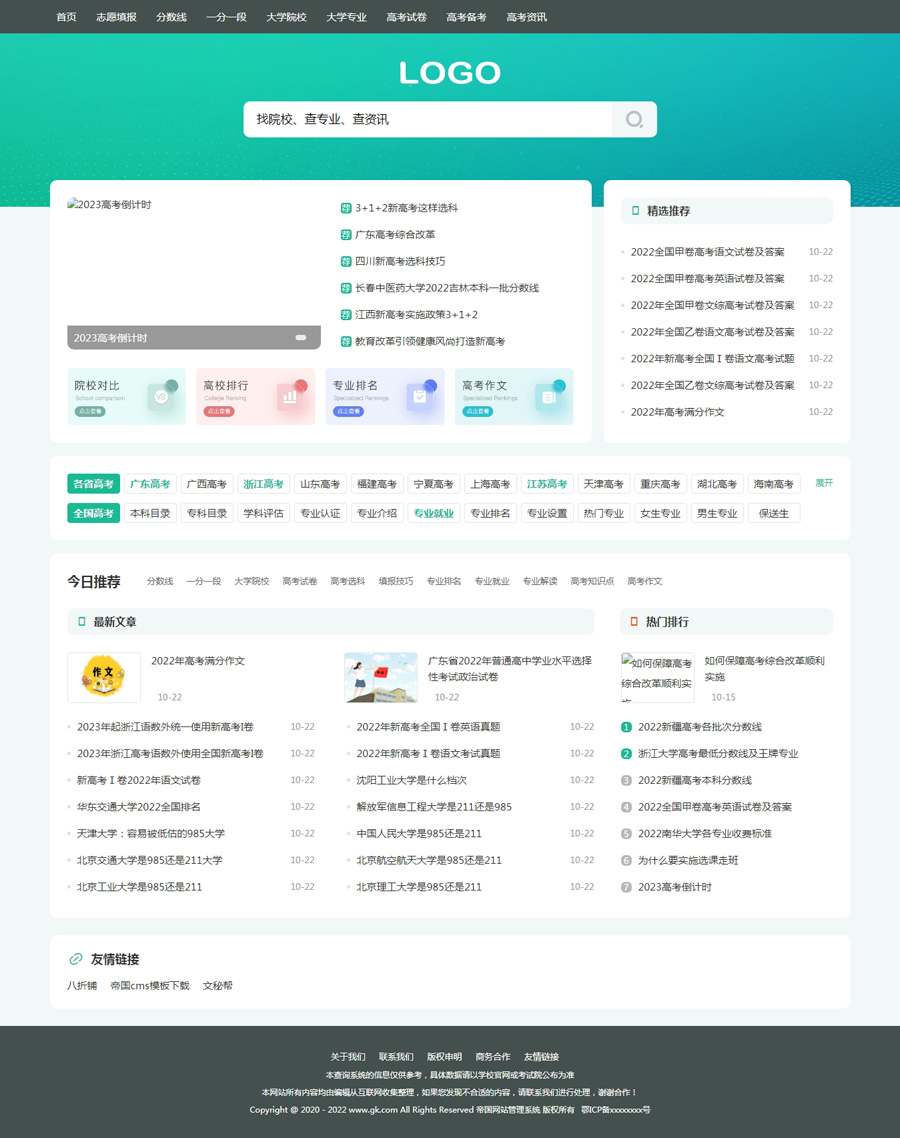
Task: Open 长春中医药大学2022吉林本科一批分数线 link
Action: click(x=447, y=288)
